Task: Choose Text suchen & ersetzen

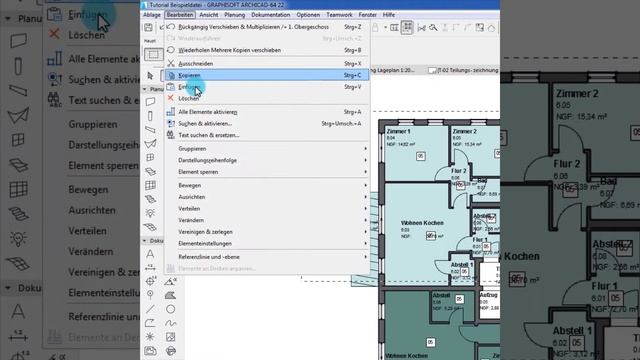Action: click(x=267, y=135)
